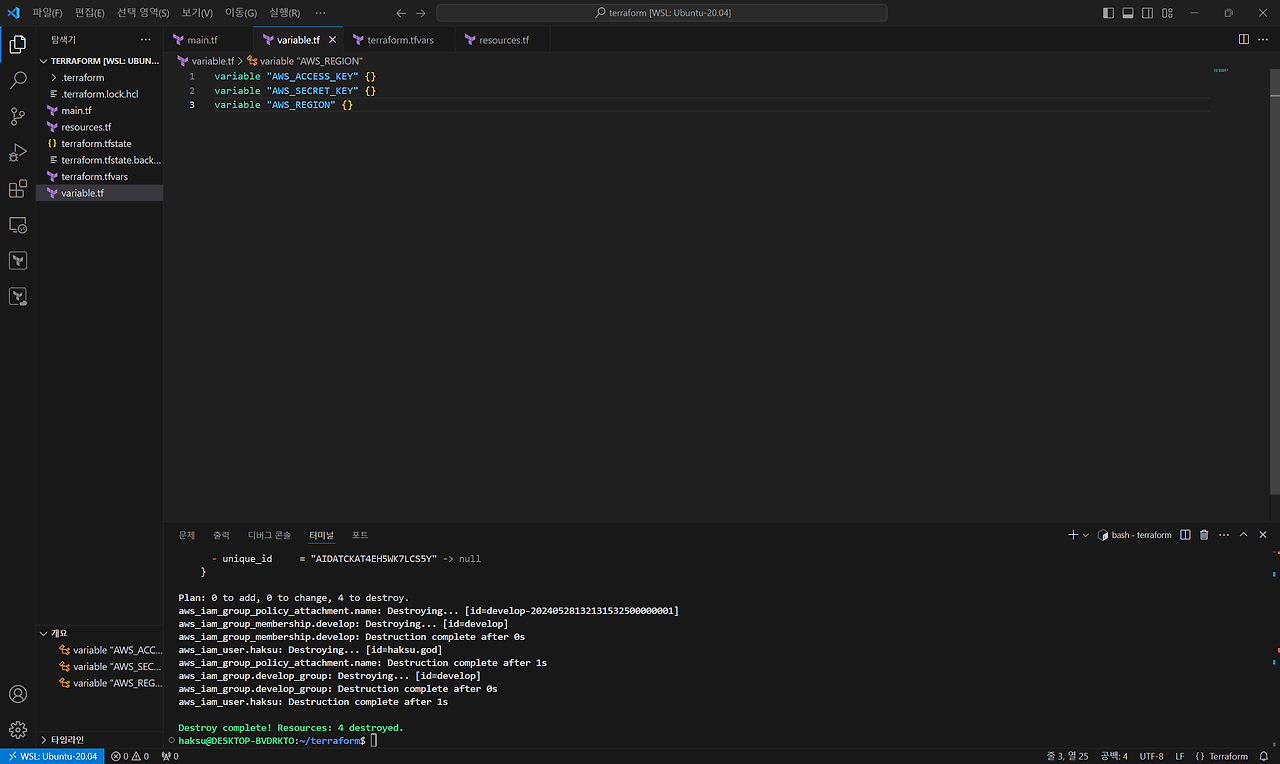This screenshot has height=764, width=1280.
Task: Click the editor minimap
Action: (1221, 71)
